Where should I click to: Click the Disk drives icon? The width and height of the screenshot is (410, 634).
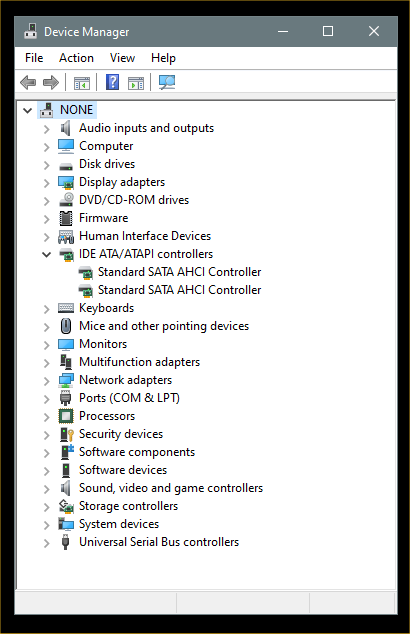[66, 166]
